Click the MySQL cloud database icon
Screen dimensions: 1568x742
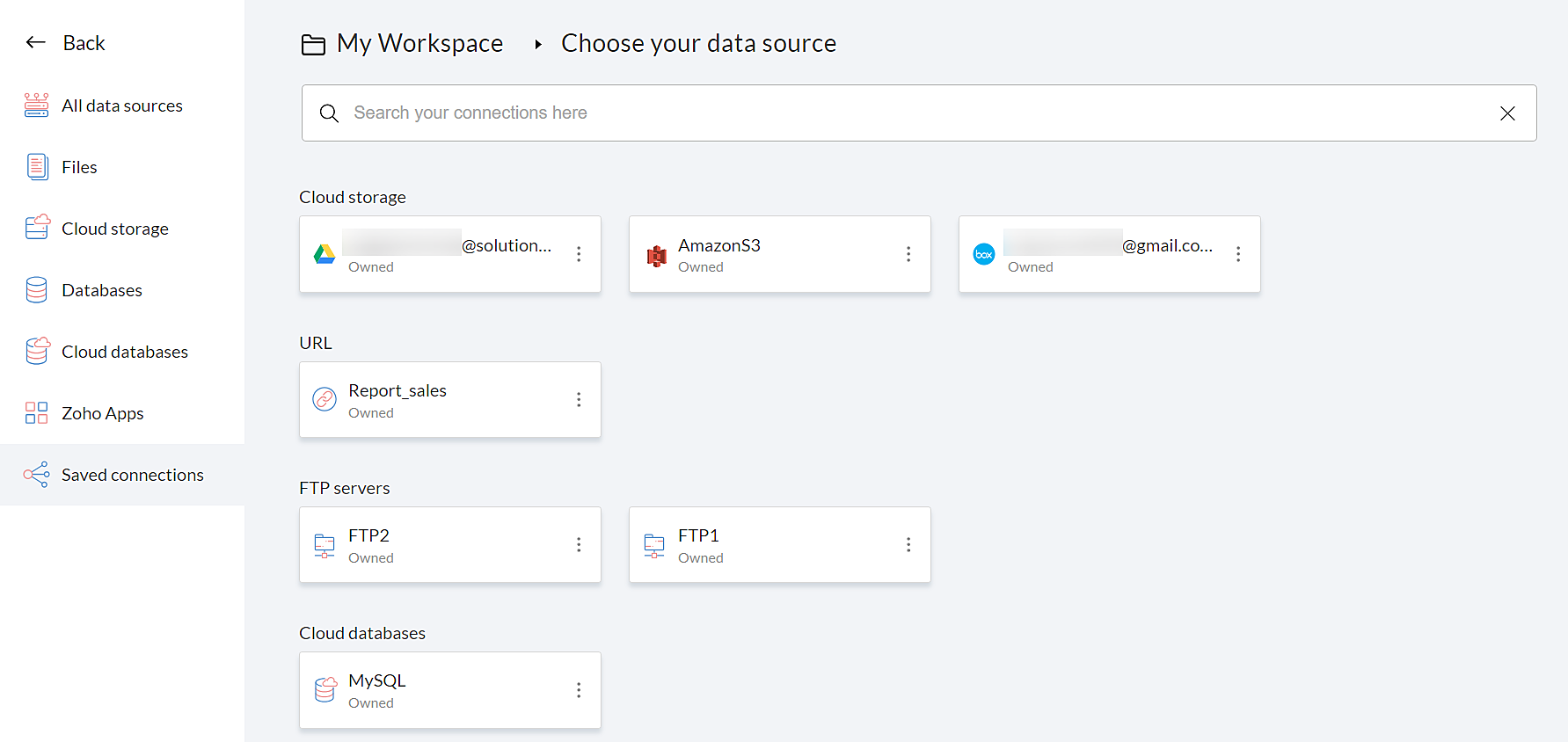tap(325, 690)
